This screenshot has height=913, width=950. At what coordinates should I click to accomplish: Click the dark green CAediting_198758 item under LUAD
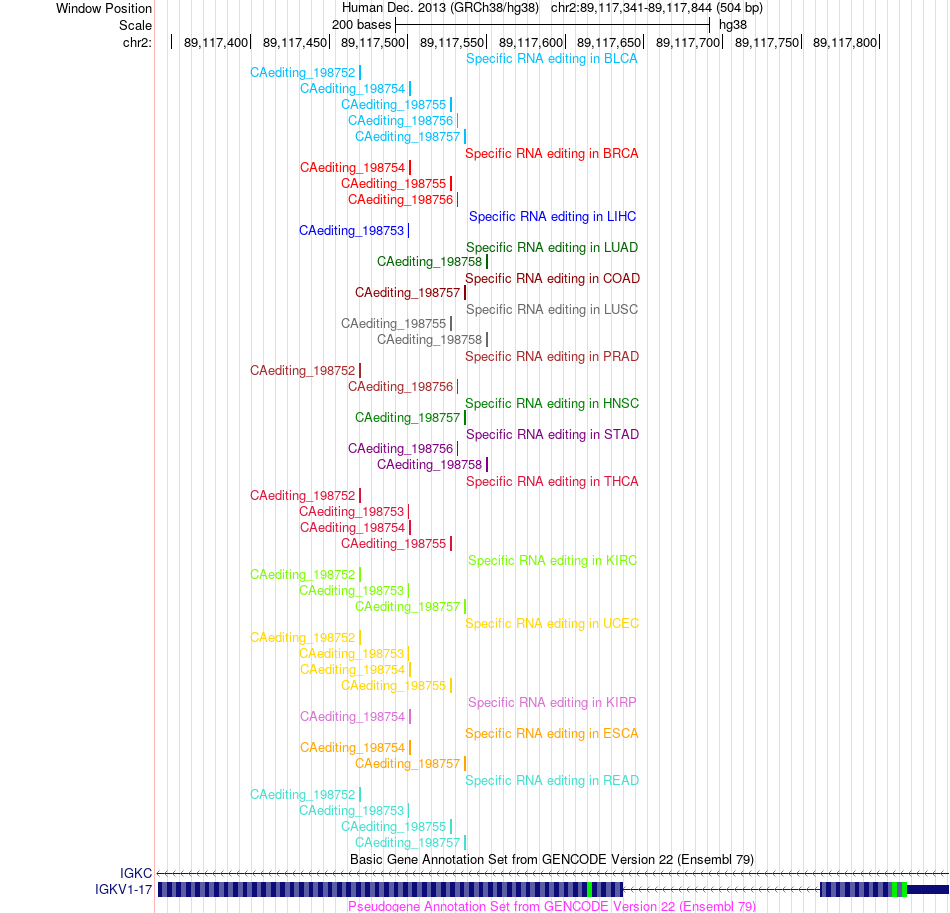tap(430, 262)
